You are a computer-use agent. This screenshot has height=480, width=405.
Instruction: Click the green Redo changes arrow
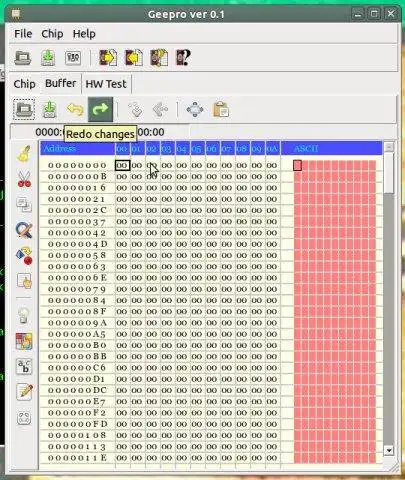[100, 109]
